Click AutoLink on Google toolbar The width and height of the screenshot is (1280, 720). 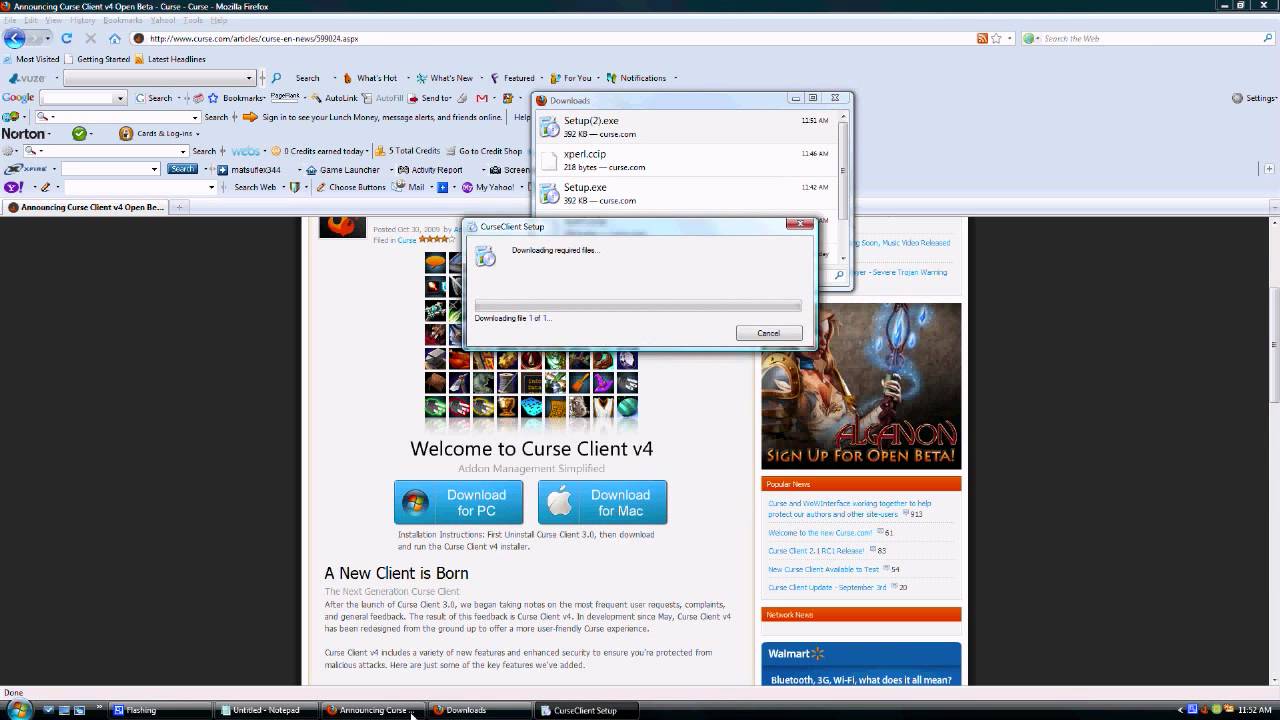[x=334, y=98]
